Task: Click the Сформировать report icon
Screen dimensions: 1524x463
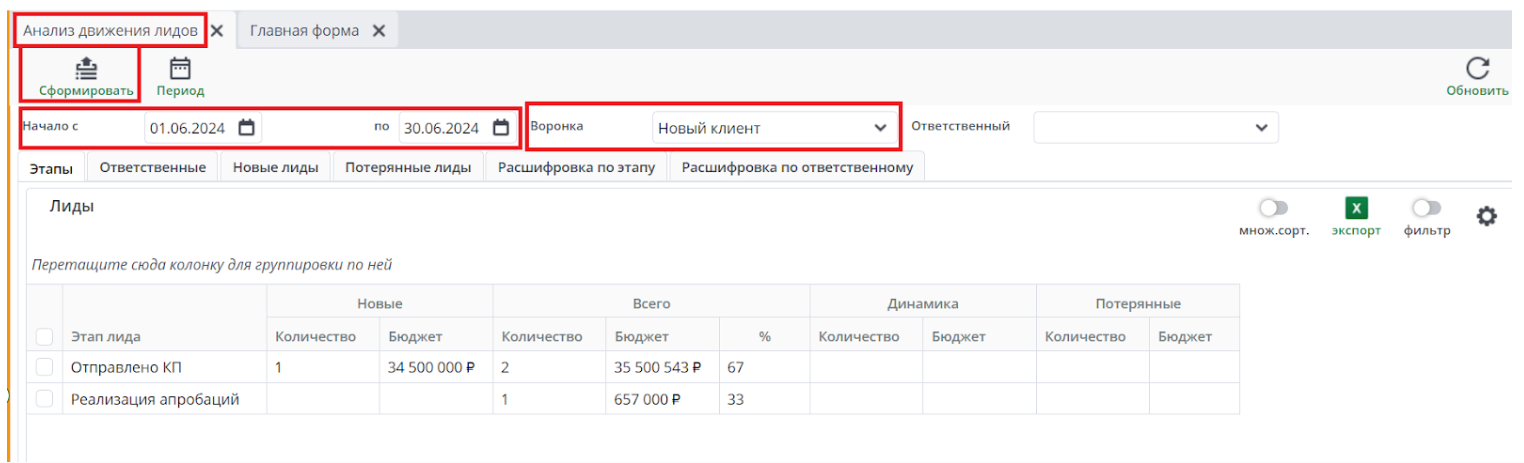Action: 85,68
